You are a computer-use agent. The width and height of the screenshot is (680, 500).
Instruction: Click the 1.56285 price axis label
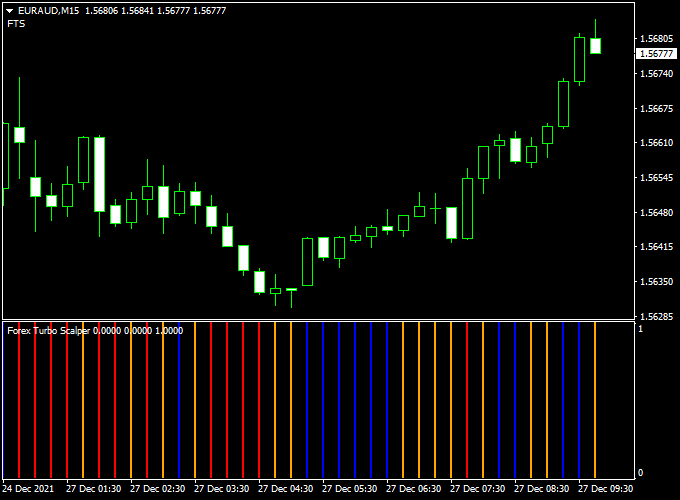pos(656,317)
